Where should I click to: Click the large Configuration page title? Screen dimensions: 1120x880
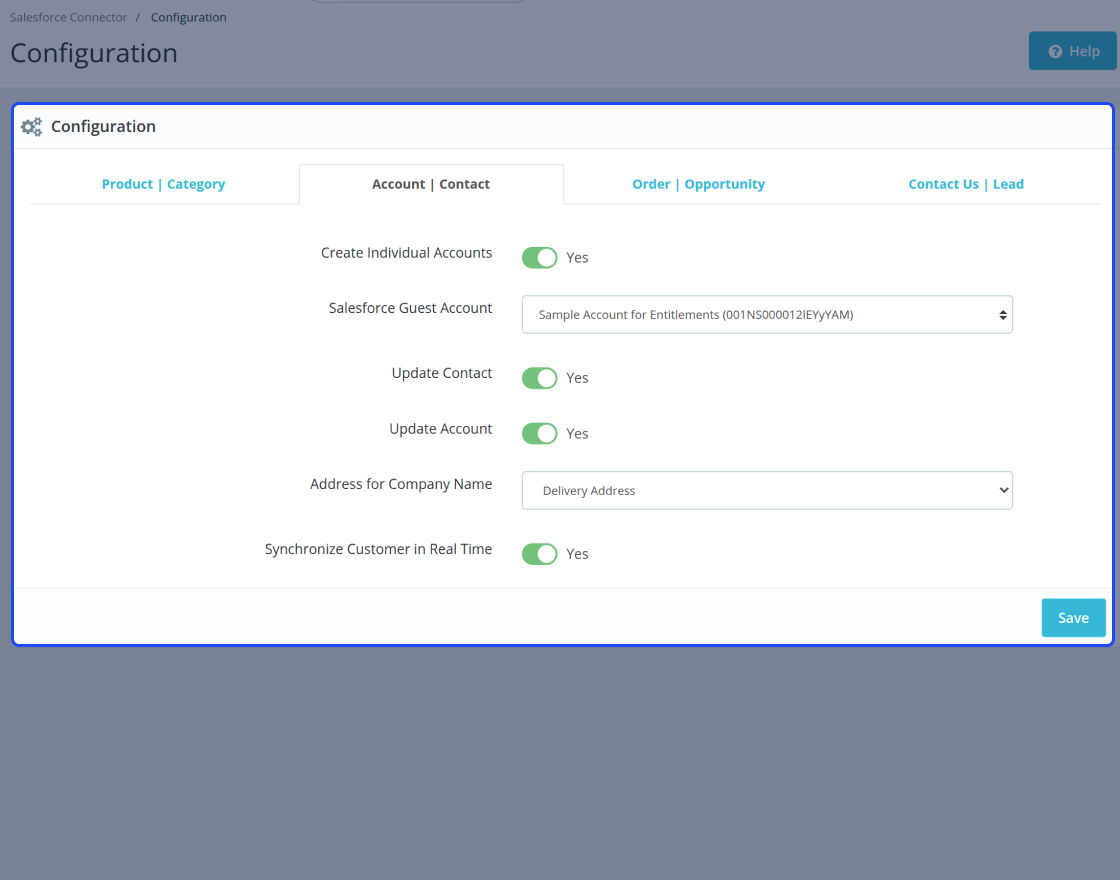[x=94, y=54]
